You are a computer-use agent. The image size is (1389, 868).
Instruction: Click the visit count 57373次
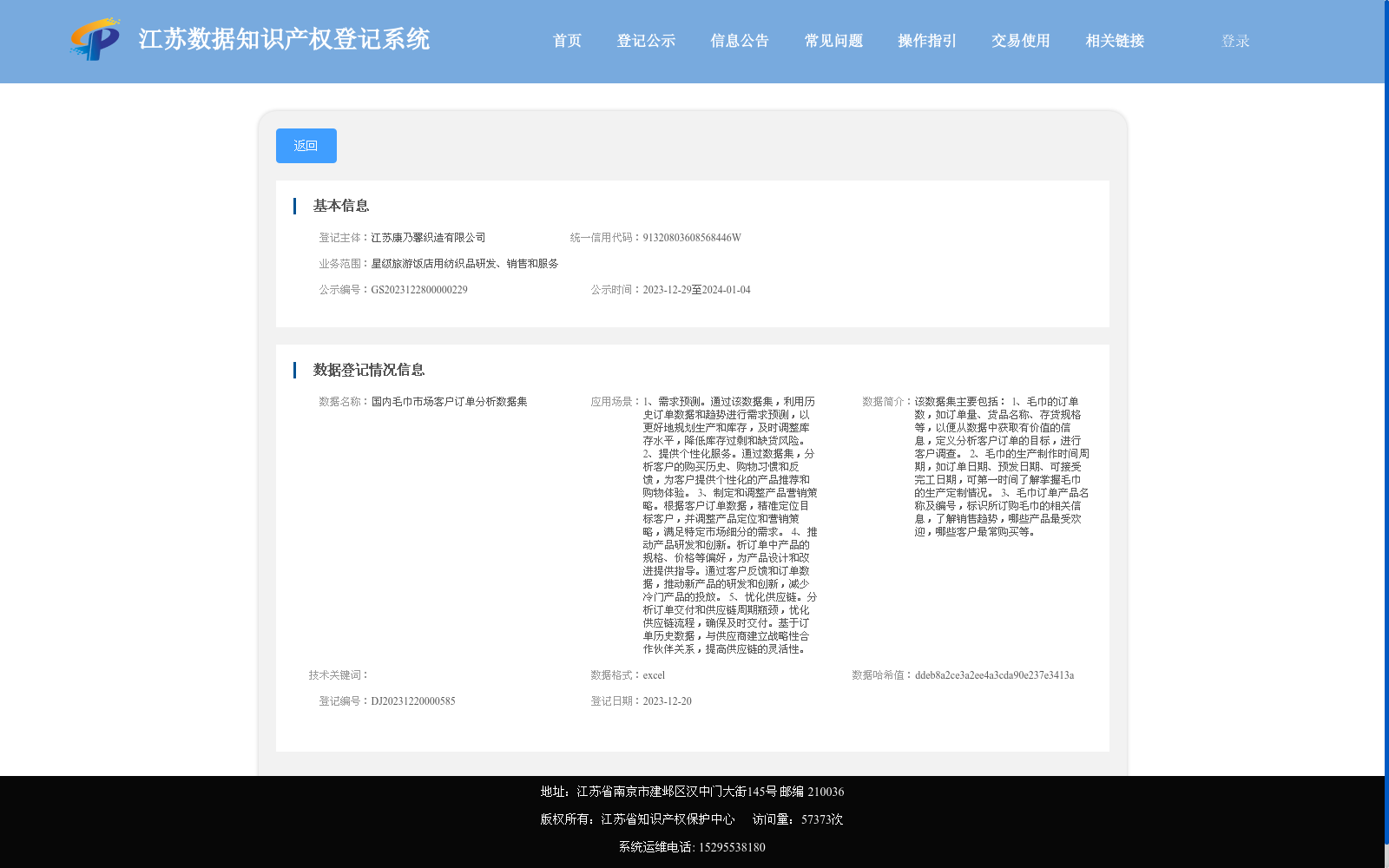(x=822, y=819)
